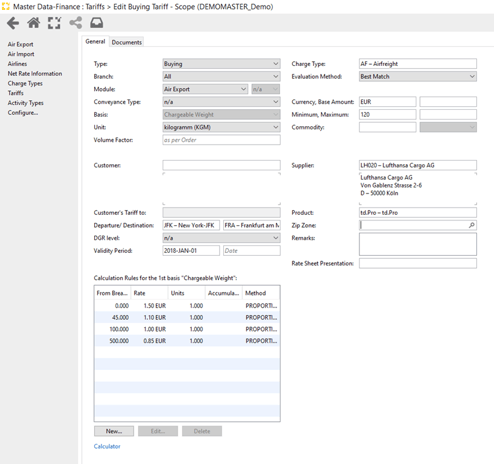This screenshot has width=494, height=464.
Task: Select the rule row with 0.85 EUR
Action: tap(187, 341)
